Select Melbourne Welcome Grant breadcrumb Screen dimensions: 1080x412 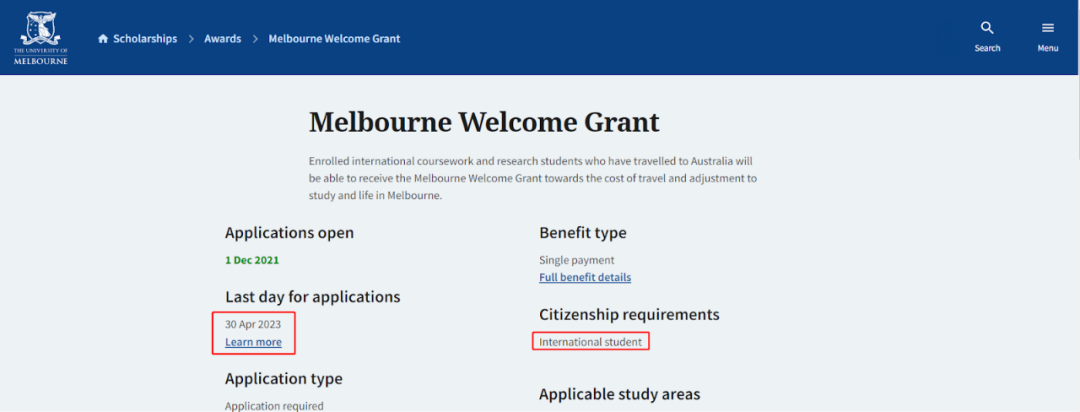(x=334, y=39)
